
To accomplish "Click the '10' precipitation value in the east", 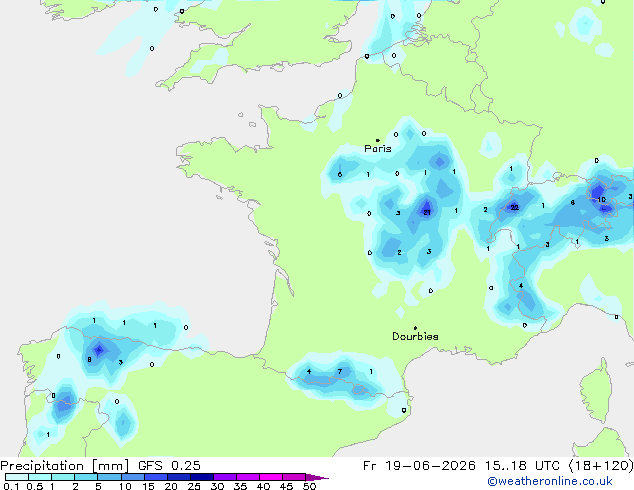I will [601, 200].
